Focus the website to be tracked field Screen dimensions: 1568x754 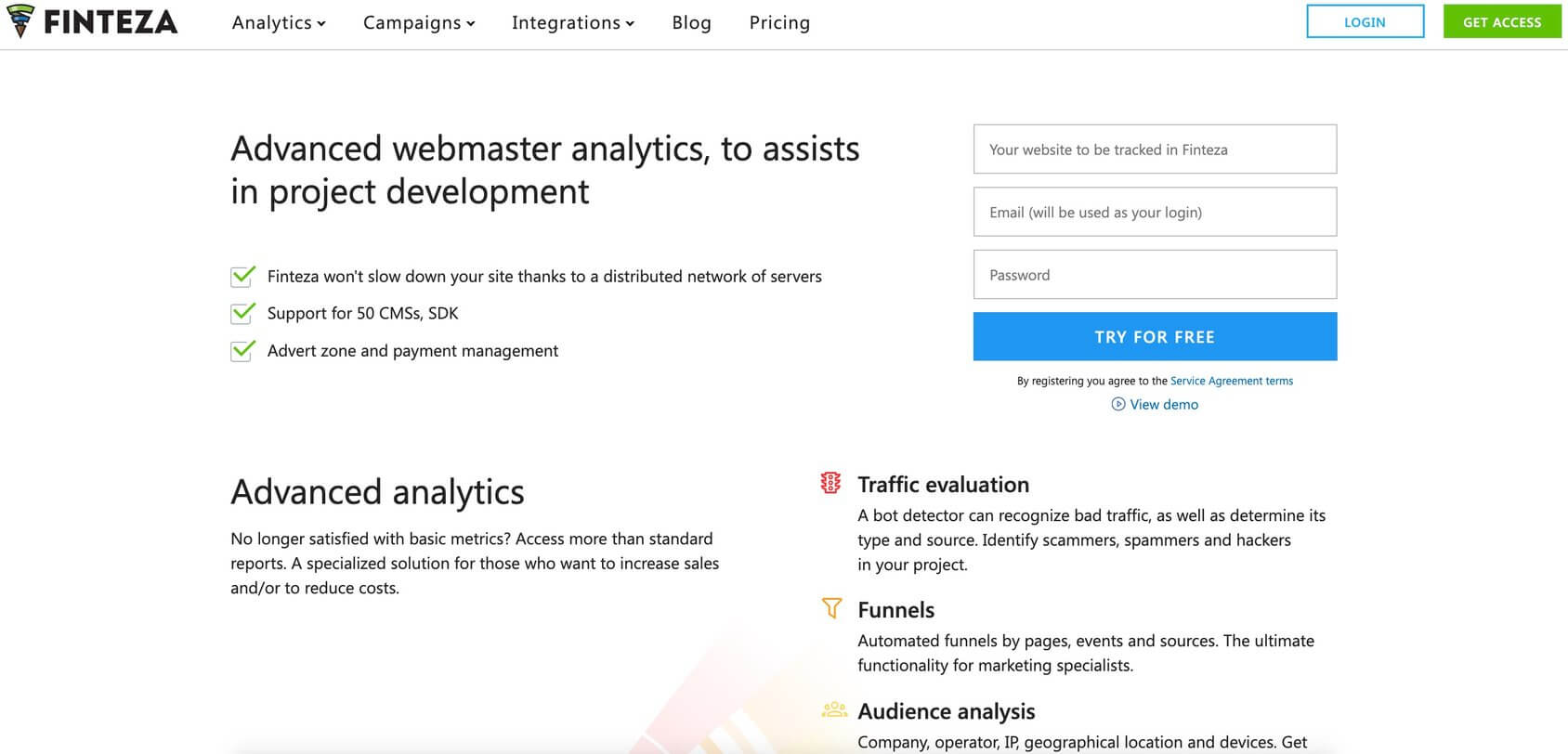1155,149
